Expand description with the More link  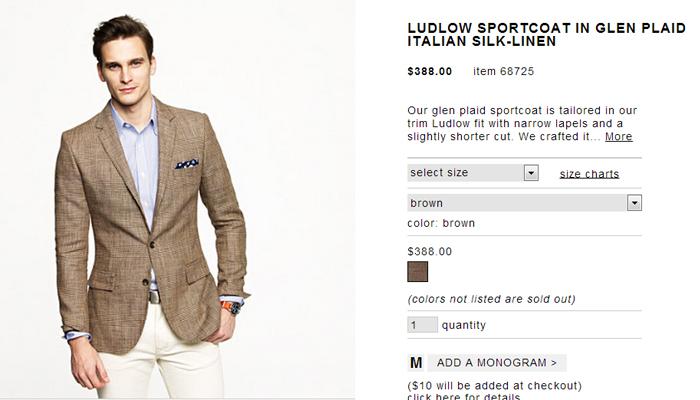(619, 137)
